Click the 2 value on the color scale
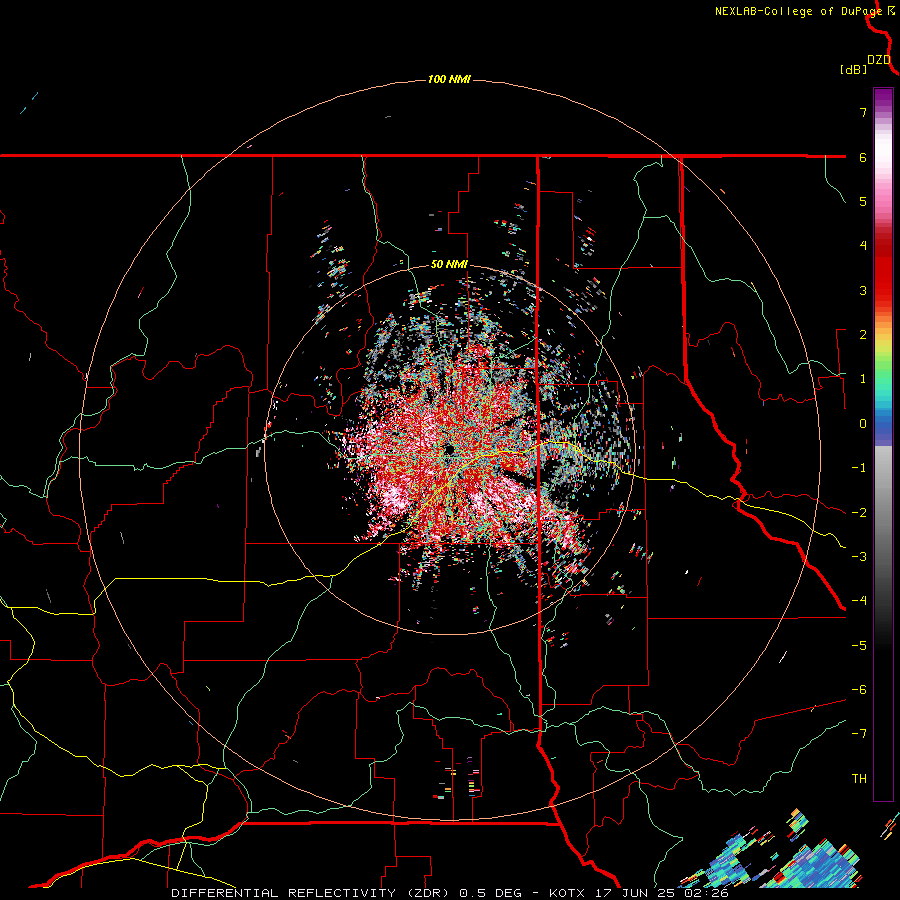 click(863, 335)
